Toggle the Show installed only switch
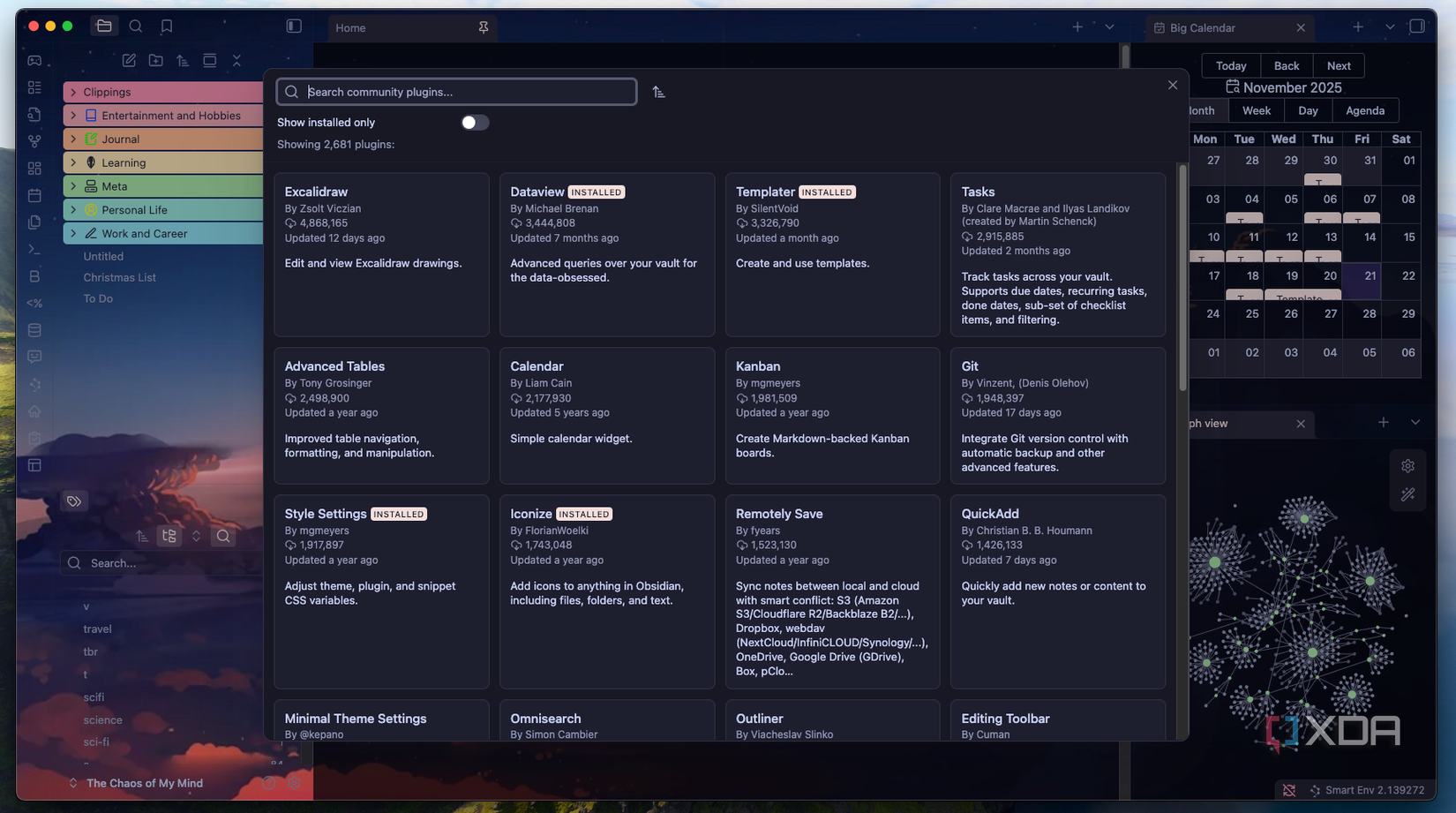The image size is (1456, 813). coord(475,123)
